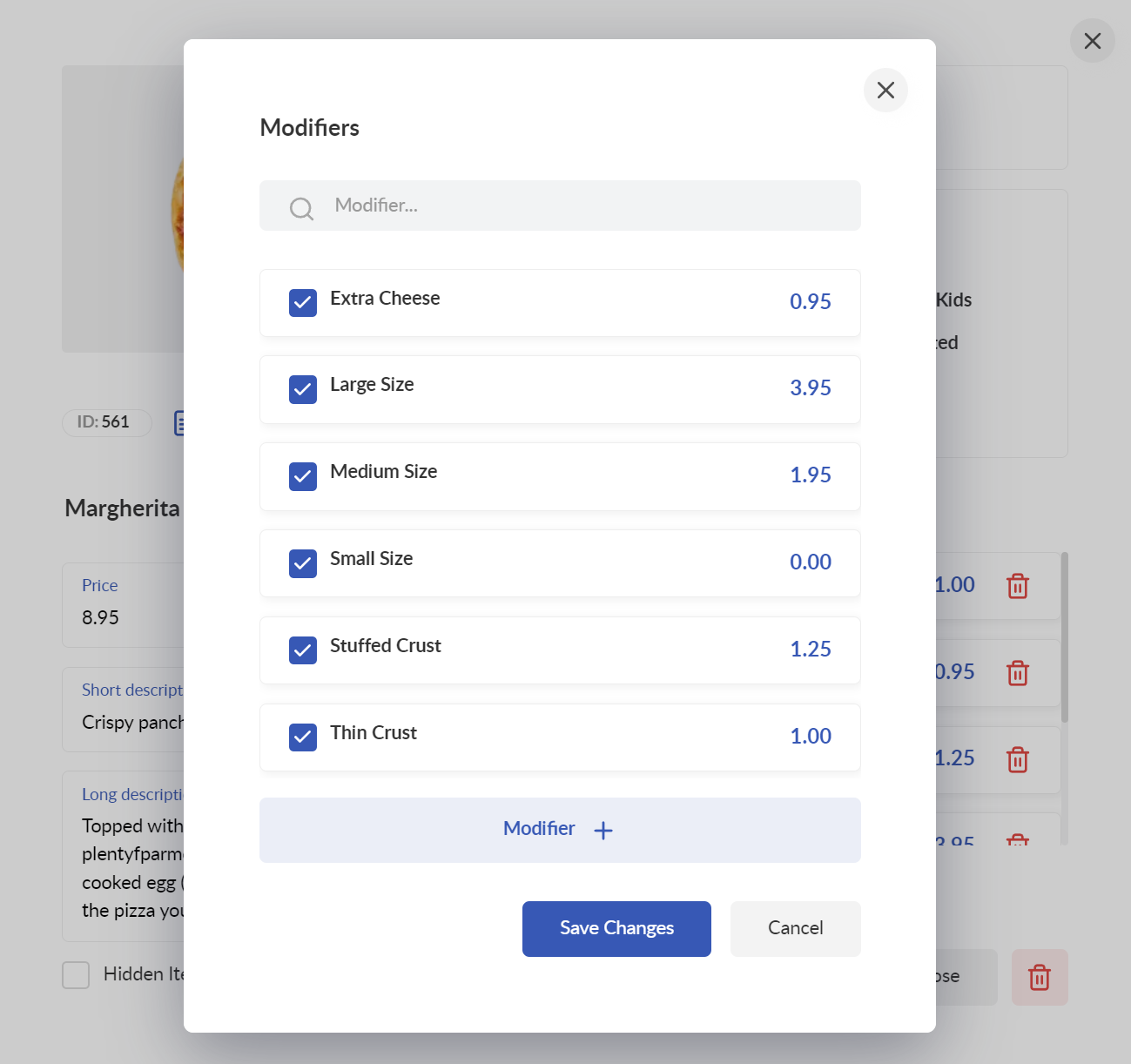
Task: Cancel the modifiers dialog
Action: [x=795, y=929]
